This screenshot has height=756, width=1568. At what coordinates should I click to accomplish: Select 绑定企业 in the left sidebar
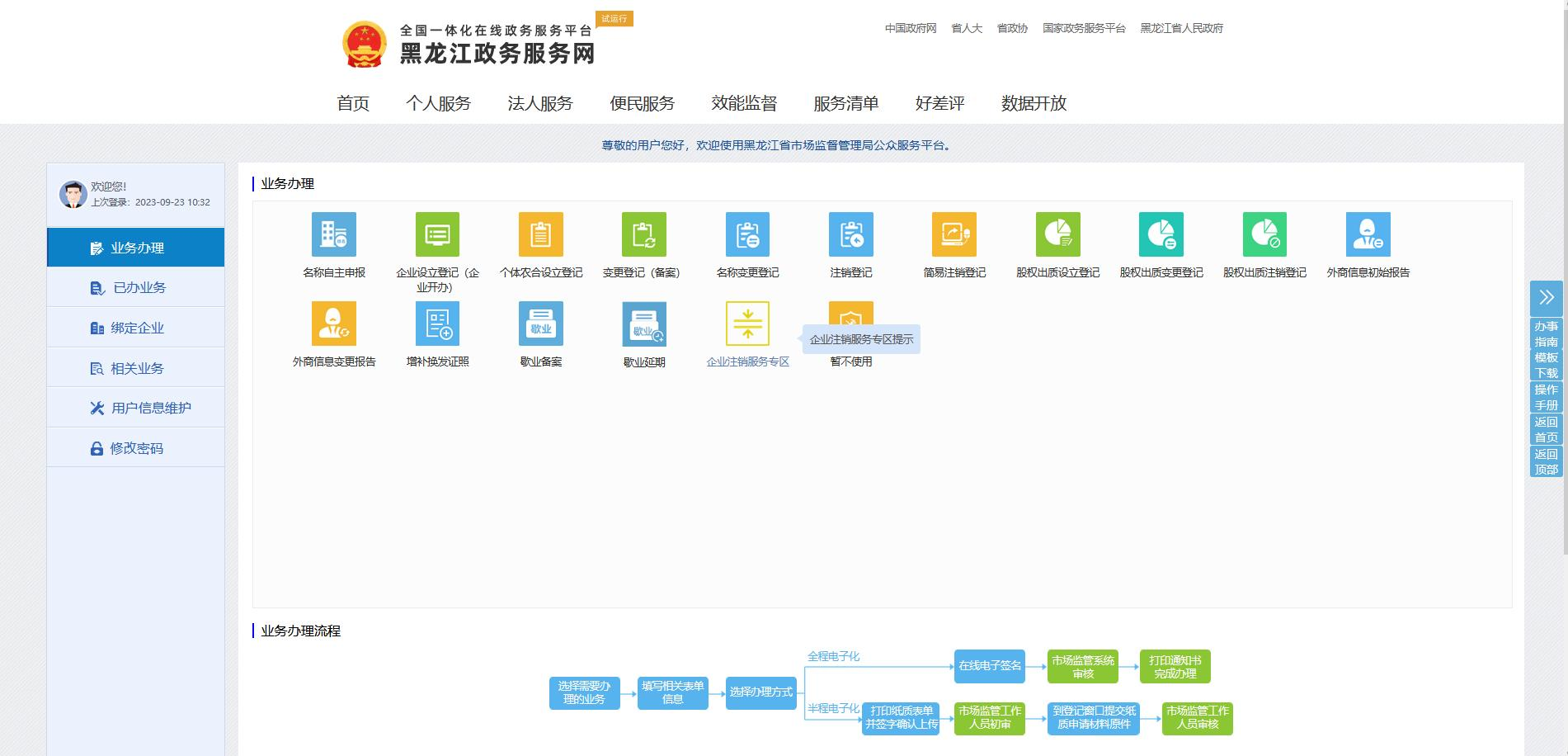coord(136,328)
